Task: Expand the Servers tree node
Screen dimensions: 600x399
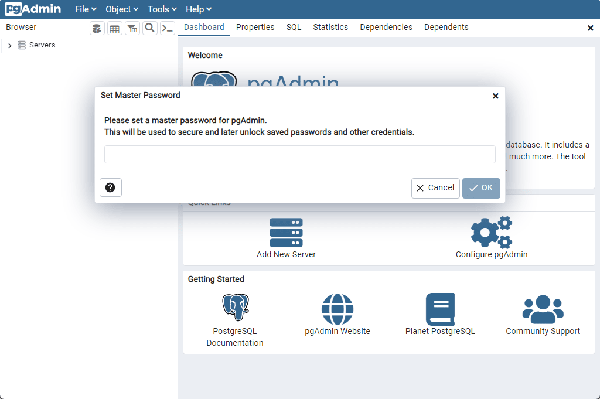Action: (x=10, y=45)
